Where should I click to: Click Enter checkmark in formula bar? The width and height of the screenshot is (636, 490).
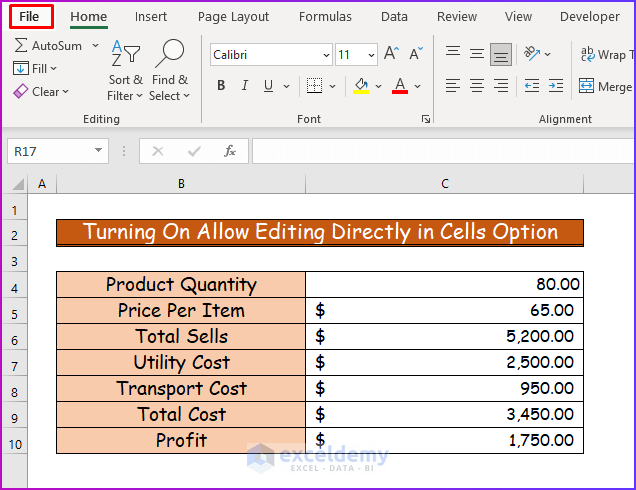[x=194, y=151]
